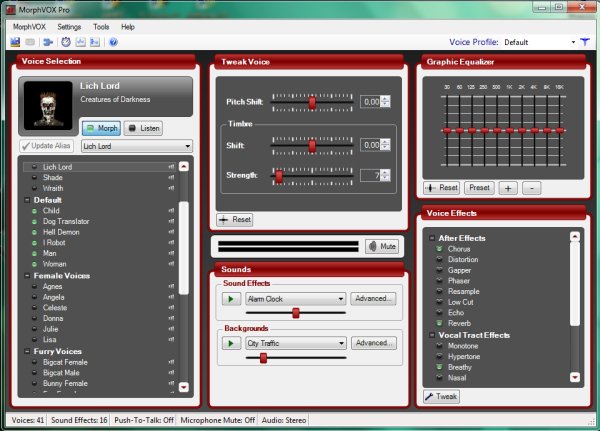Click the bars icon on the Shade row

[171, 178]
